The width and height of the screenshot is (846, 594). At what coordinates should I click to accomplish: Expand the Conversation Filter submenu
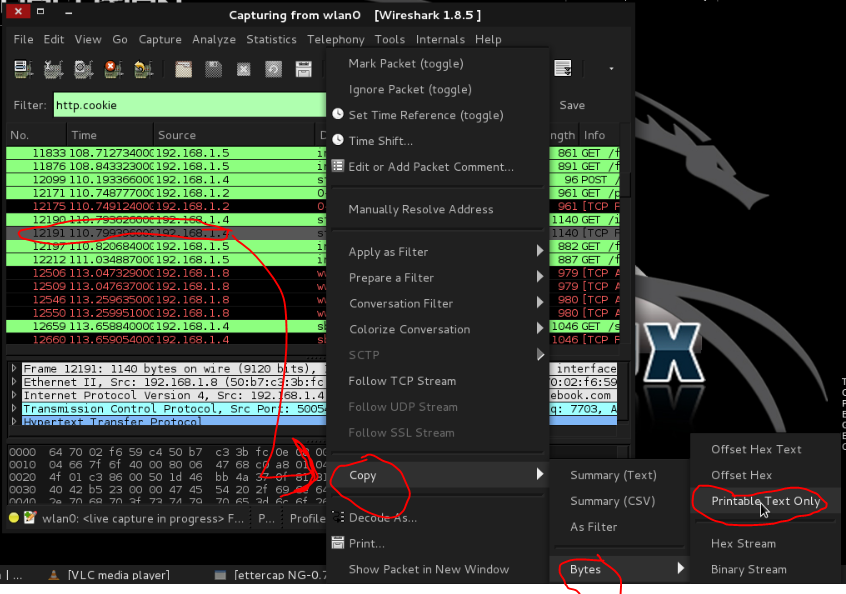tap(438, 303)
